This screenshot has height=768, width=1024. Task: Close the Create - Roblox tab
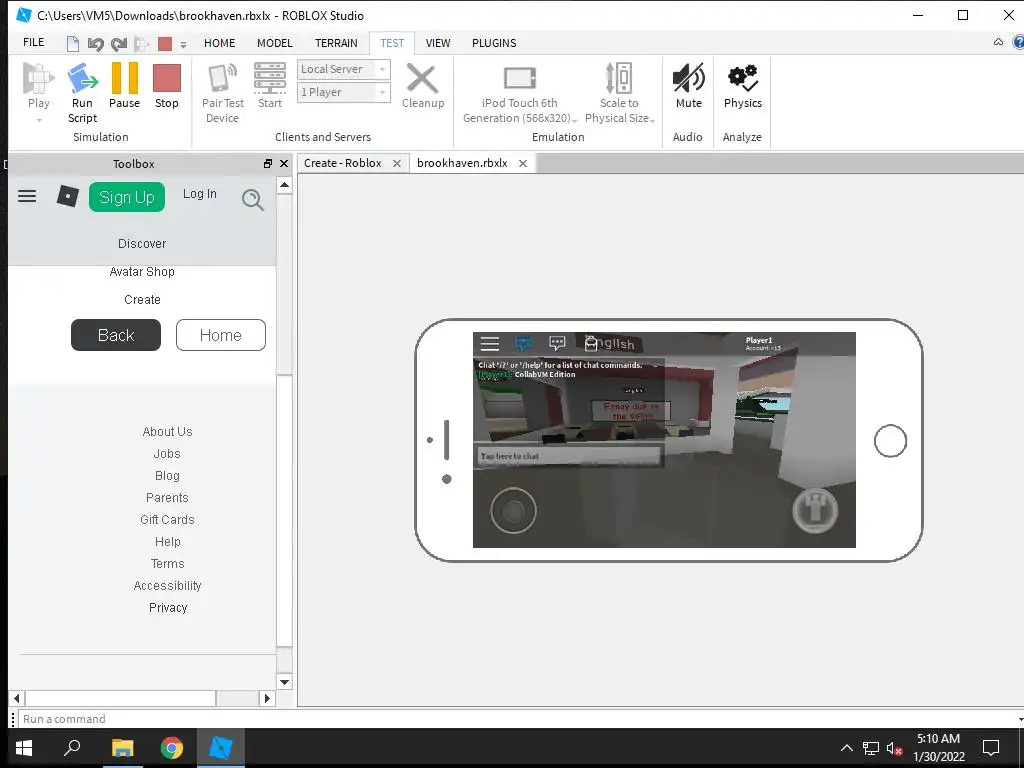[396, 164]
